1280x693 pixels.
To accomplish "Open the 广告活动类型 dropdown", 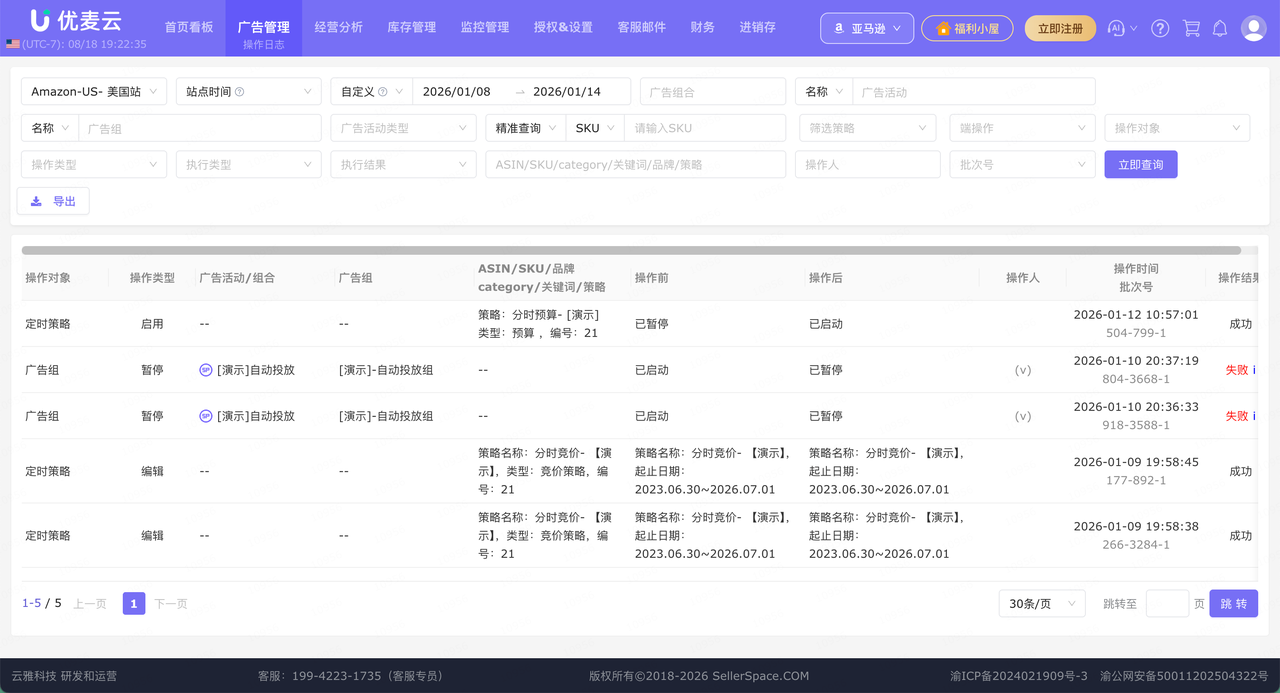I will click(x=403, y=128).
